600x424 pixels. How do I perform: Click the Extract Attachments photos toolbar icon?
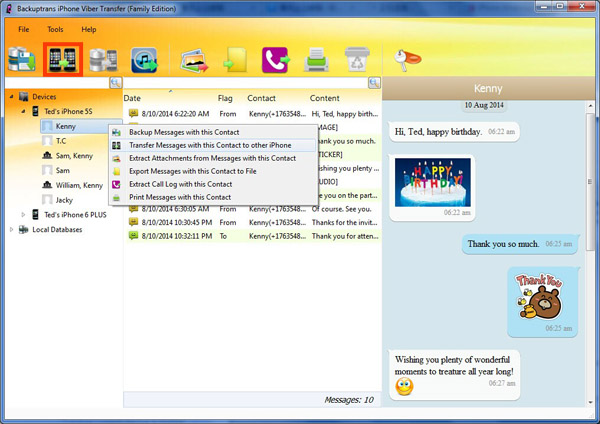(x=194, y=60)
